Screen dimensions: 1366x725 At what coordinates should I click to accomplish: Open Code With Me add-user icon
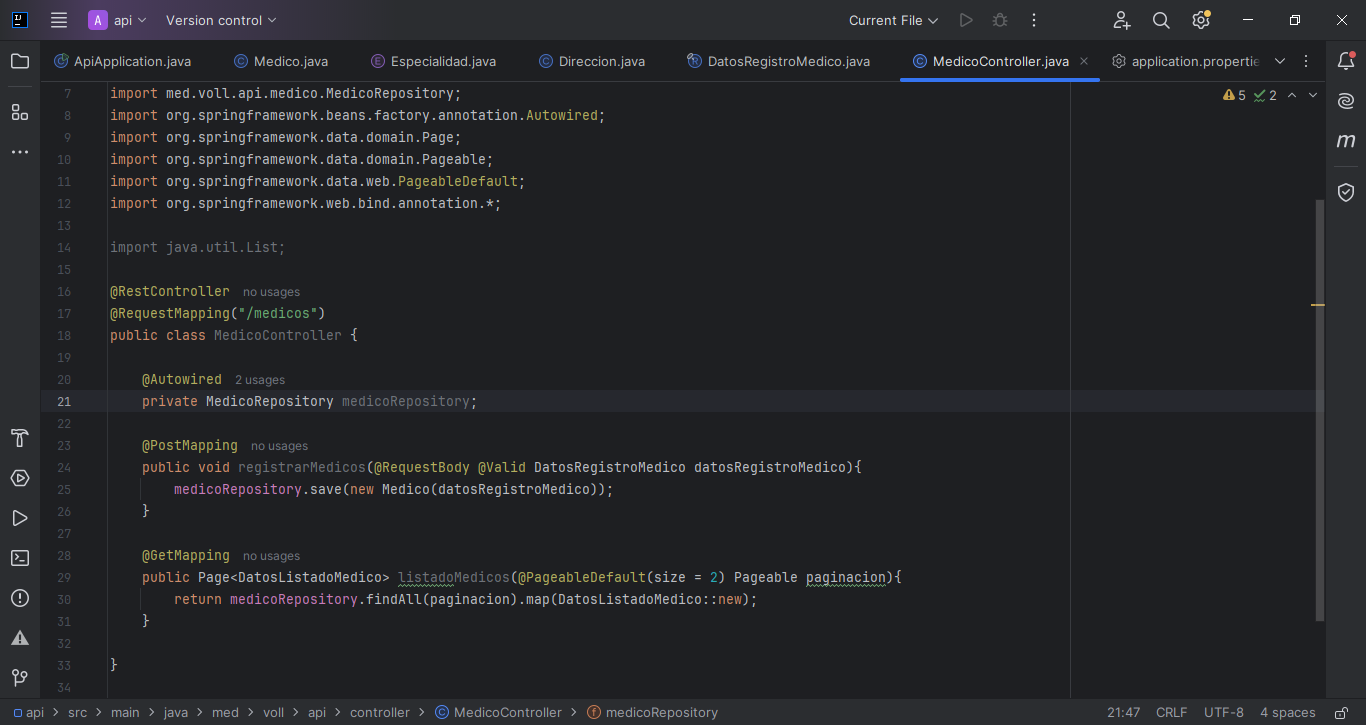[x=1122, y=20]
